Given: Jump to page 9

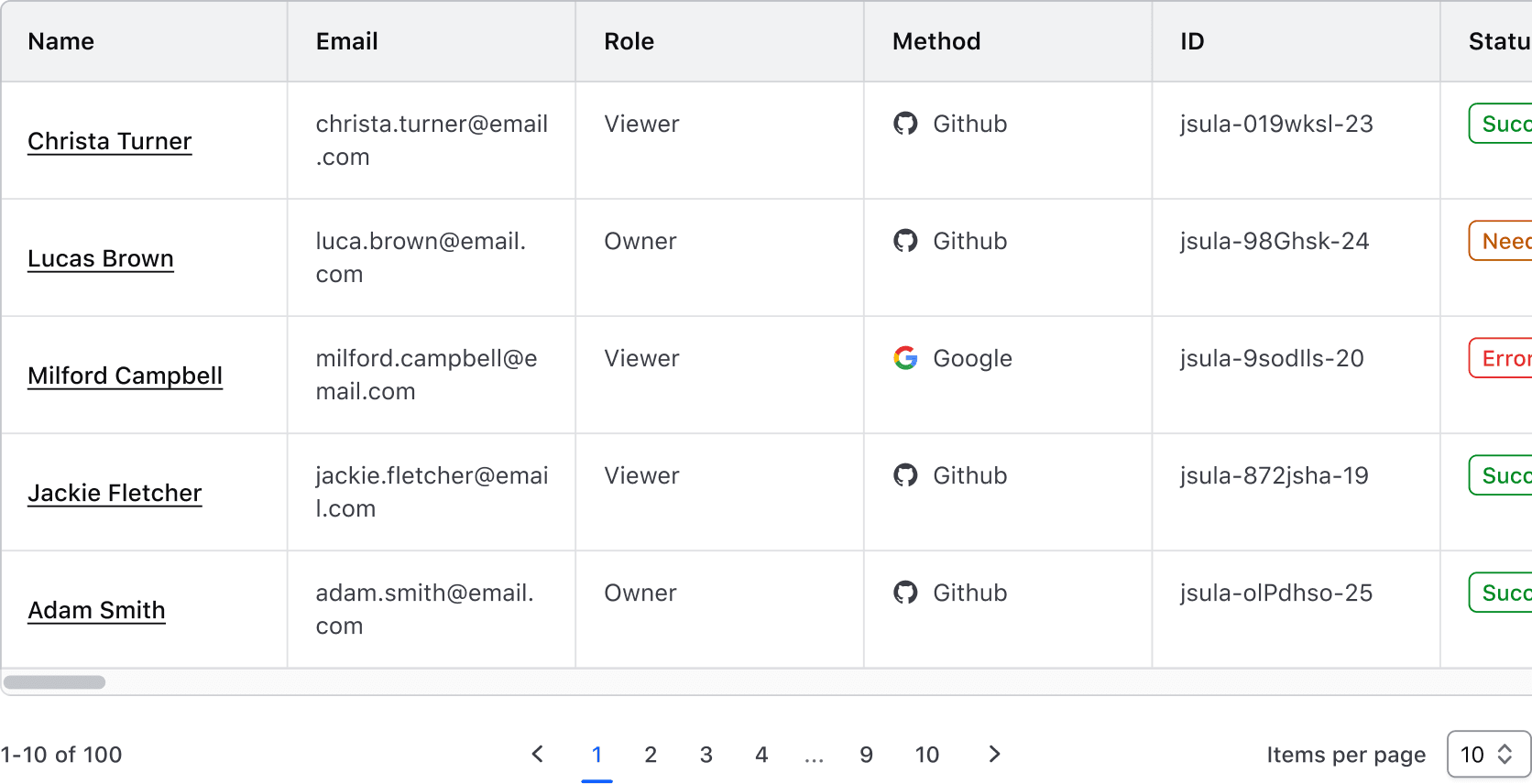Looking at the screenshot, I should 866,755.
